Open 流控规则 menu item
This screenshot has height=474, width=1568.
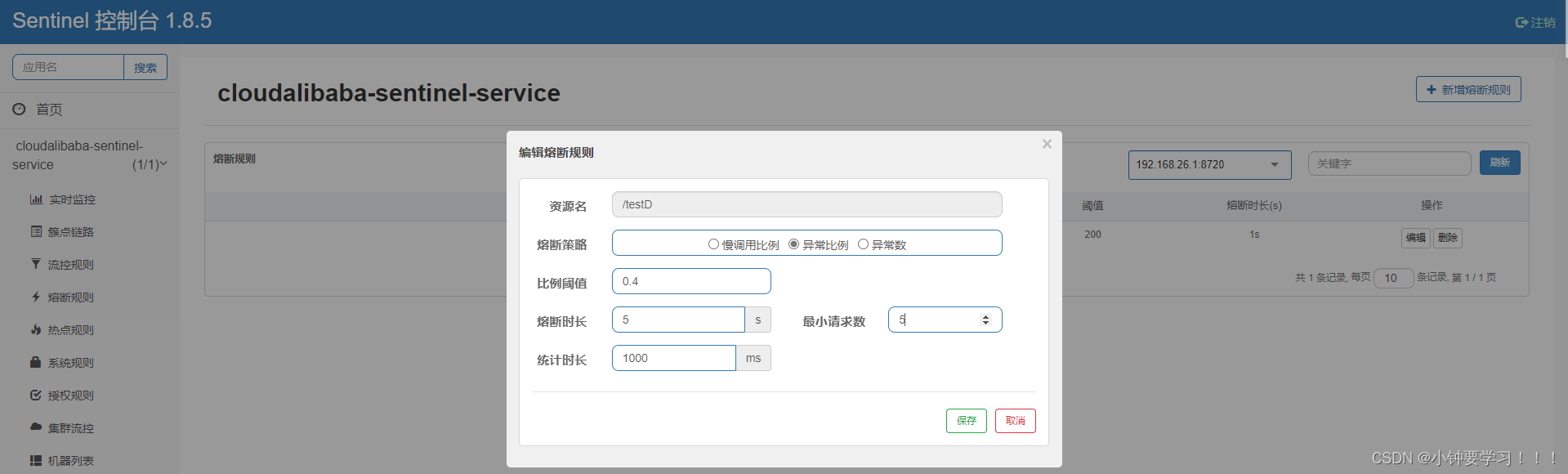coord(71,265)
